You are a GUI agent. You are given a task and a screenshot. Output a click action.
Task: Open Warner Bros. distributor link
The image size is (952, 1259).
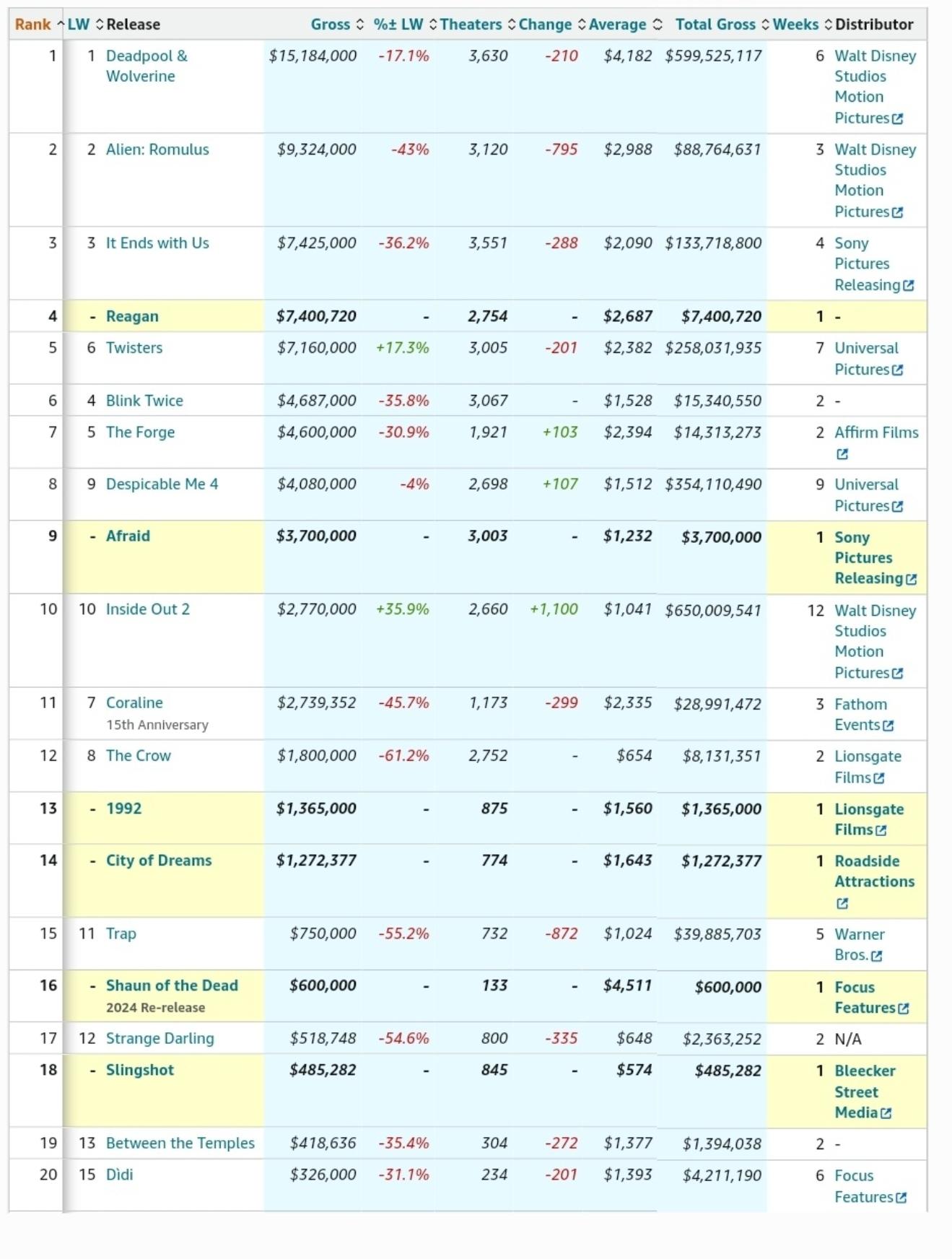(859, 945)
